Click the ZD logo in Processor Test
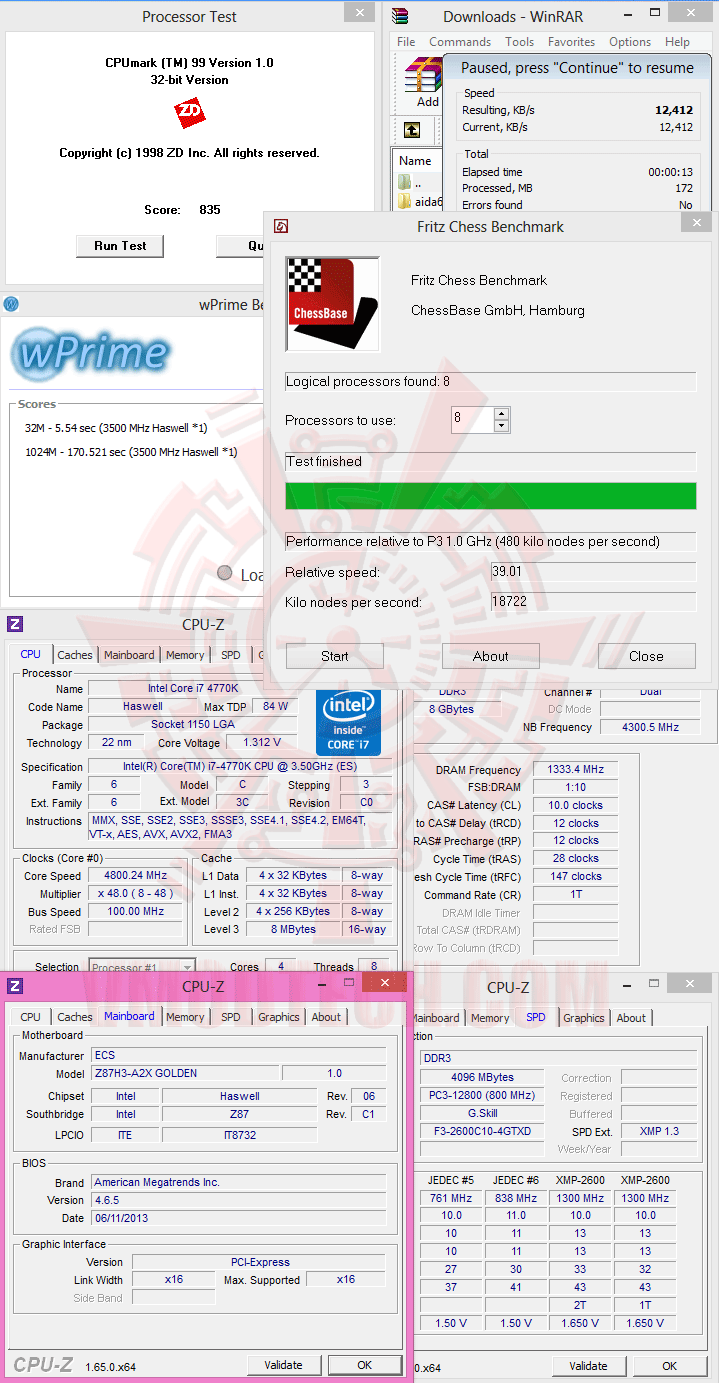Screen dimensions: 719x1383 pyautogui.click(x=189, y=111)
